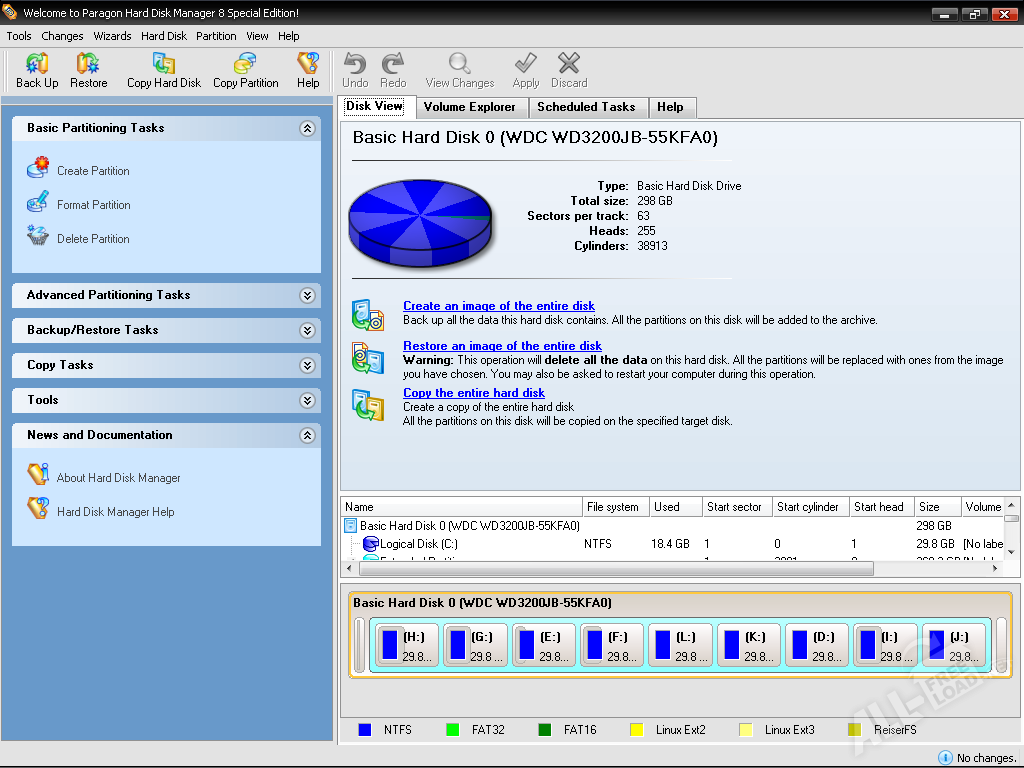The image size is (1024, 768).
Task: Select the (H:) partition block in disk map
Action: pos(405,645)
